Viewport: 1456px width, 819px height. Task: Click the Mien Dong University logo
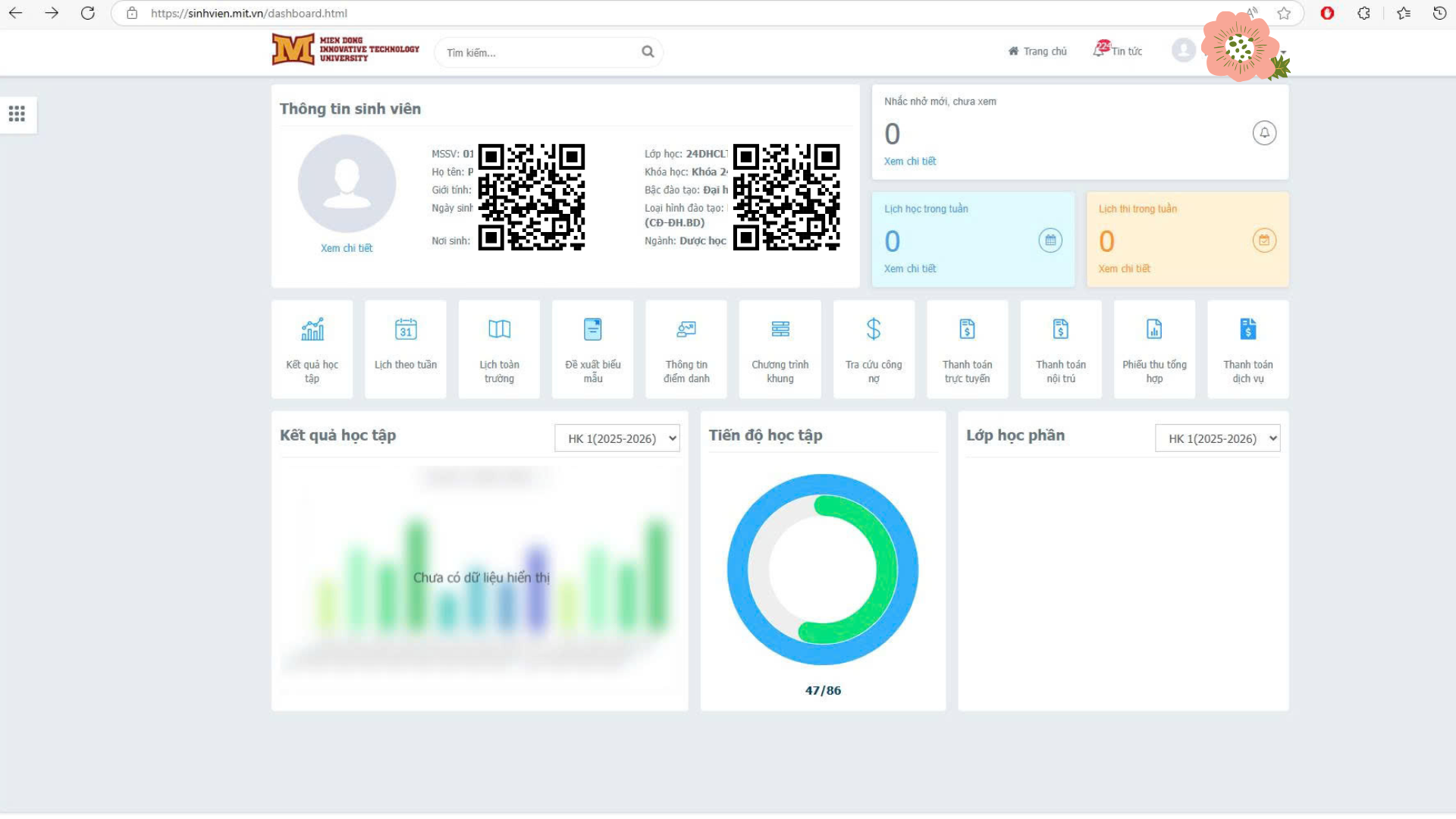pos(346,49)
